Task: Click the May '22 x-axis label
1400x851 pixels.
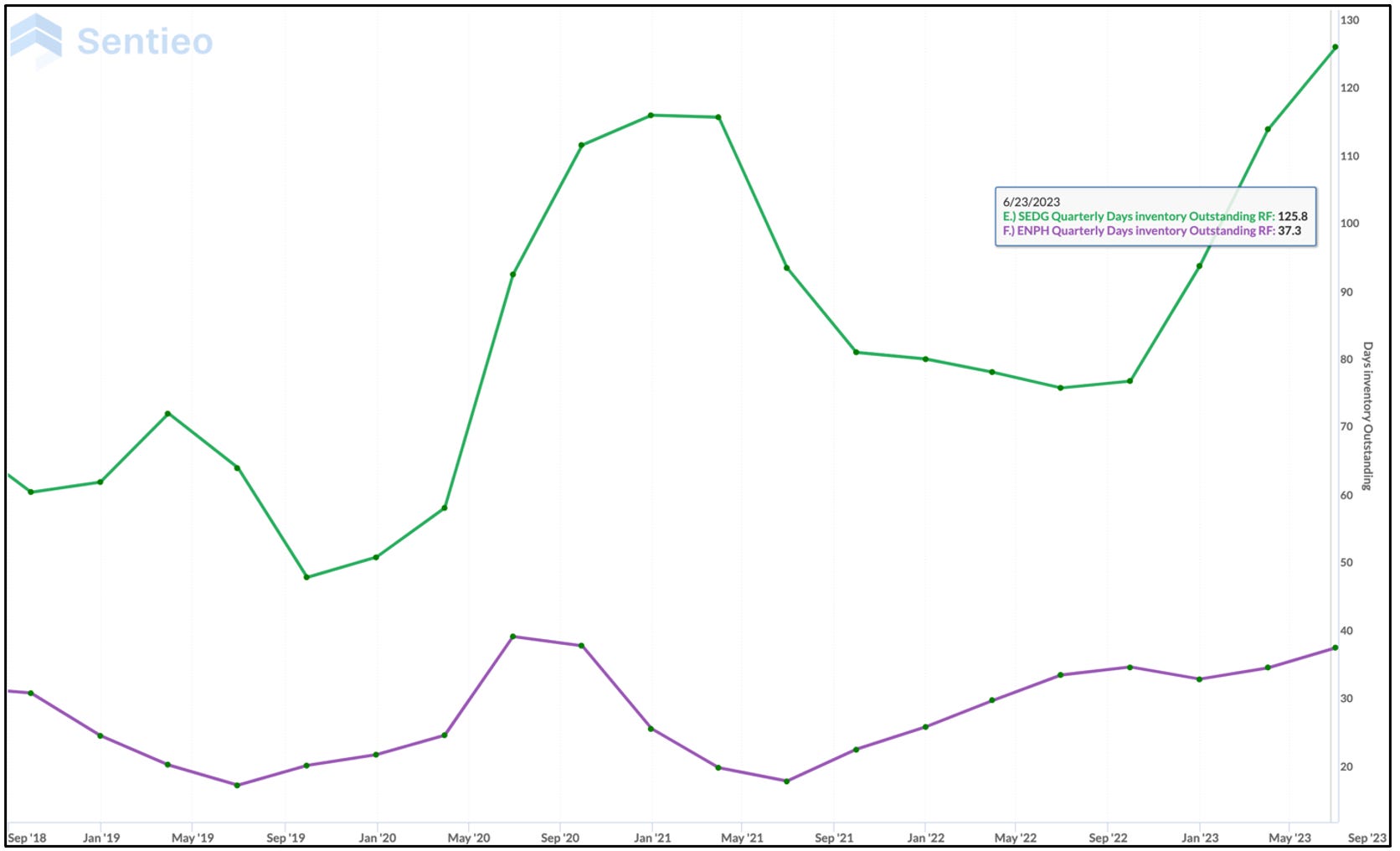Action: pos(1016,838)
